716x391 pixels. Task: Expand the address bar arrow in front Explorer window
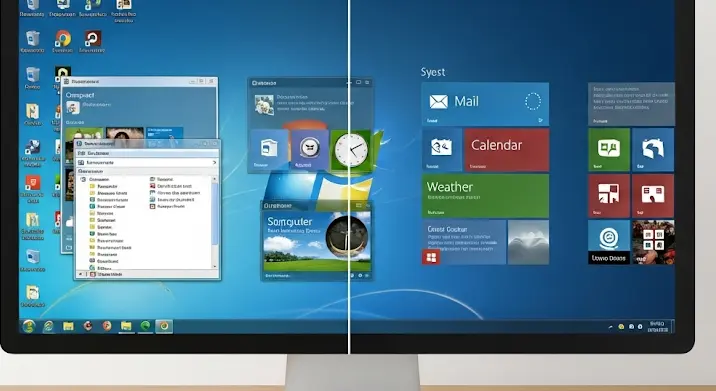pos(214,163)
